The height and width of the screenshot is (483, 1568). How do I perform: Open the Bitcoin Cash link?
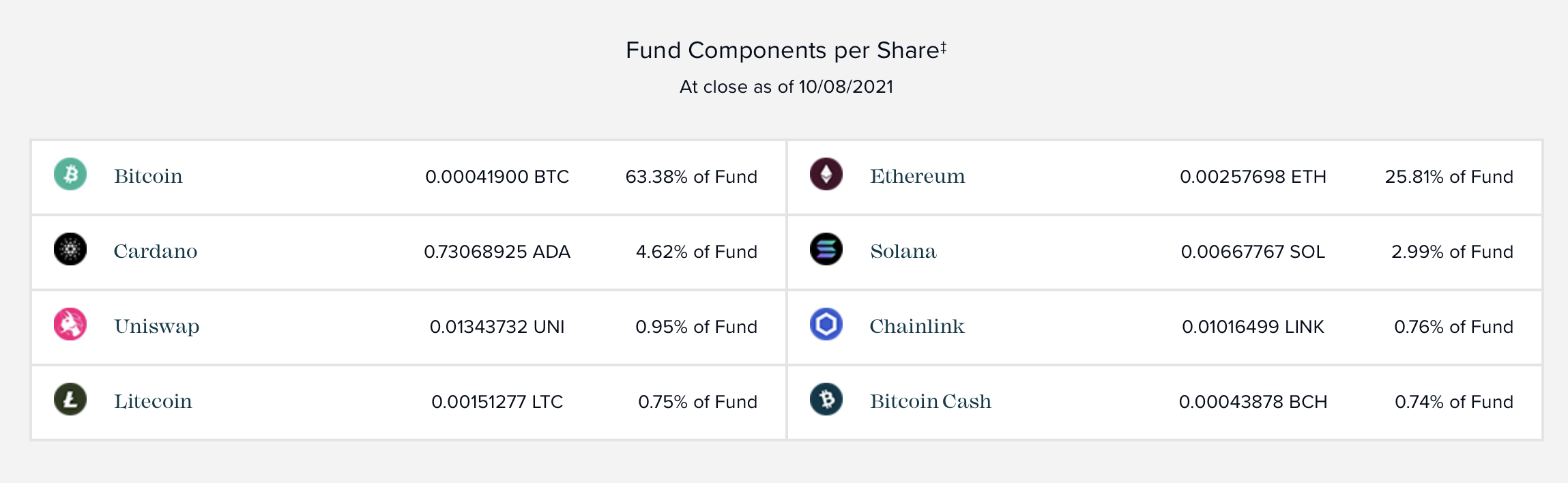click(930, 401)
